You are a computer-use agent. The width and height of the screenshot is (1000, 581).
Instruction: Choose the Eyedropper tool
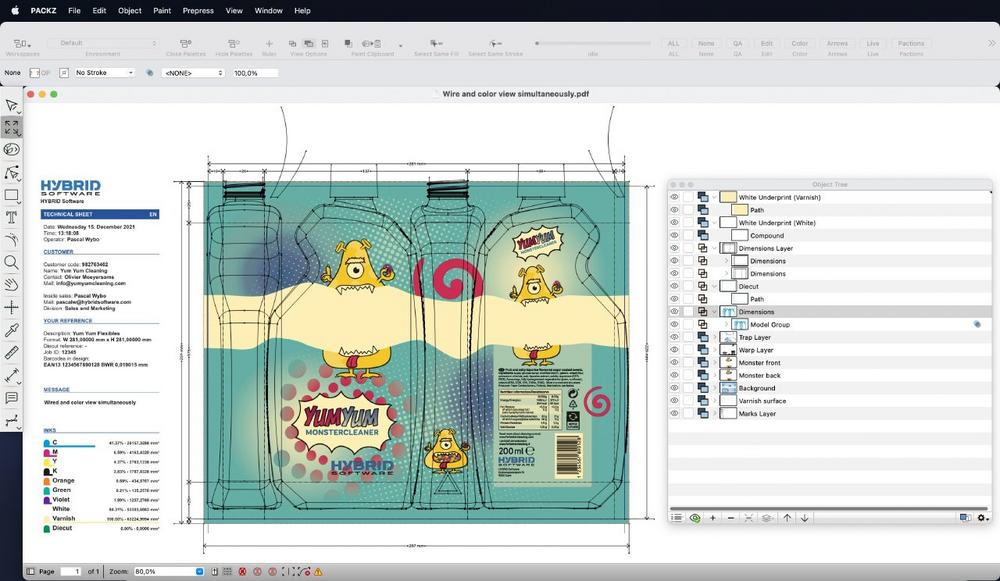(x=12, y=330)
